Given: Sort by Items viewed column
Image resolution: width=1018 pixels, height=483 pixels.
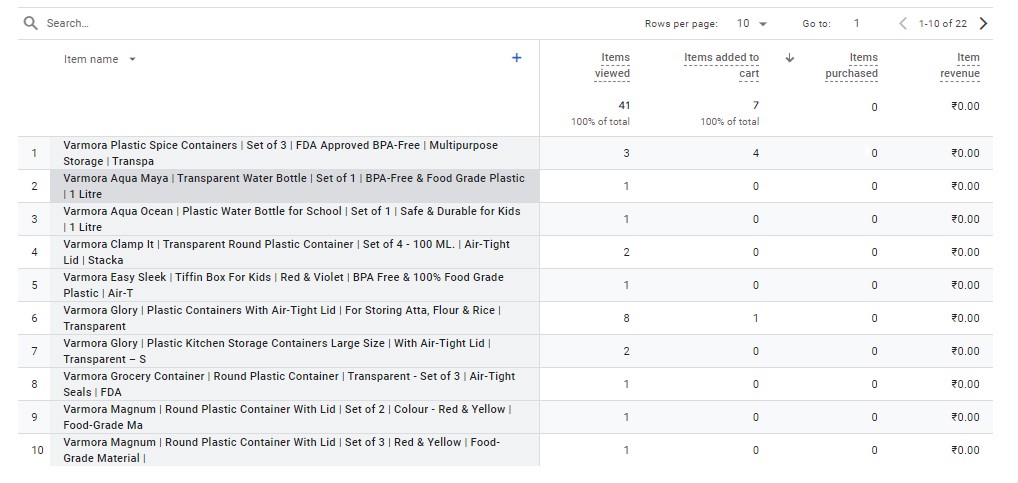Looking at the screenshot, I should [x=613, y=65].
